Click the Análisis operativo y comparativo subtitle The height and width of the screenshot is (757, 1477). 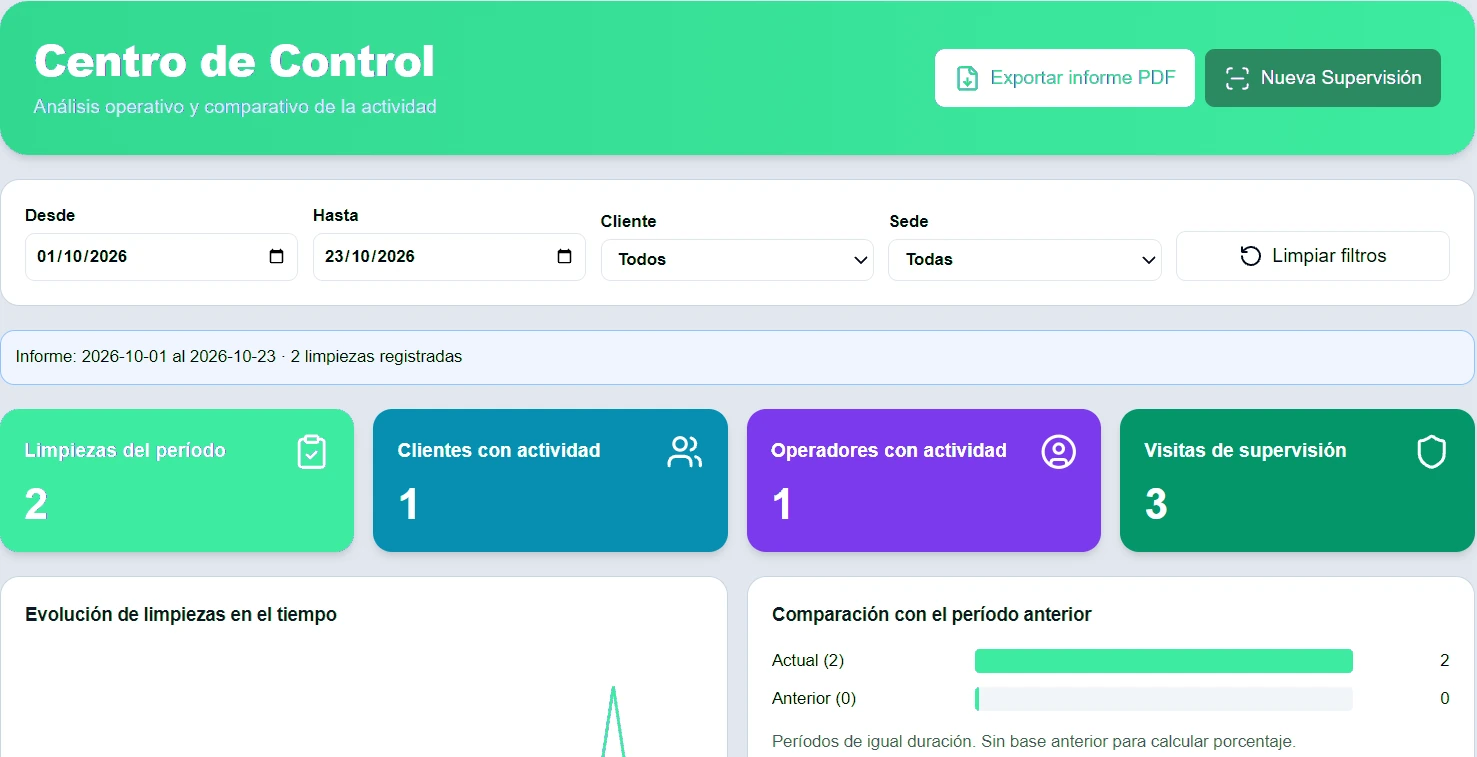click(x=235, y=107)
